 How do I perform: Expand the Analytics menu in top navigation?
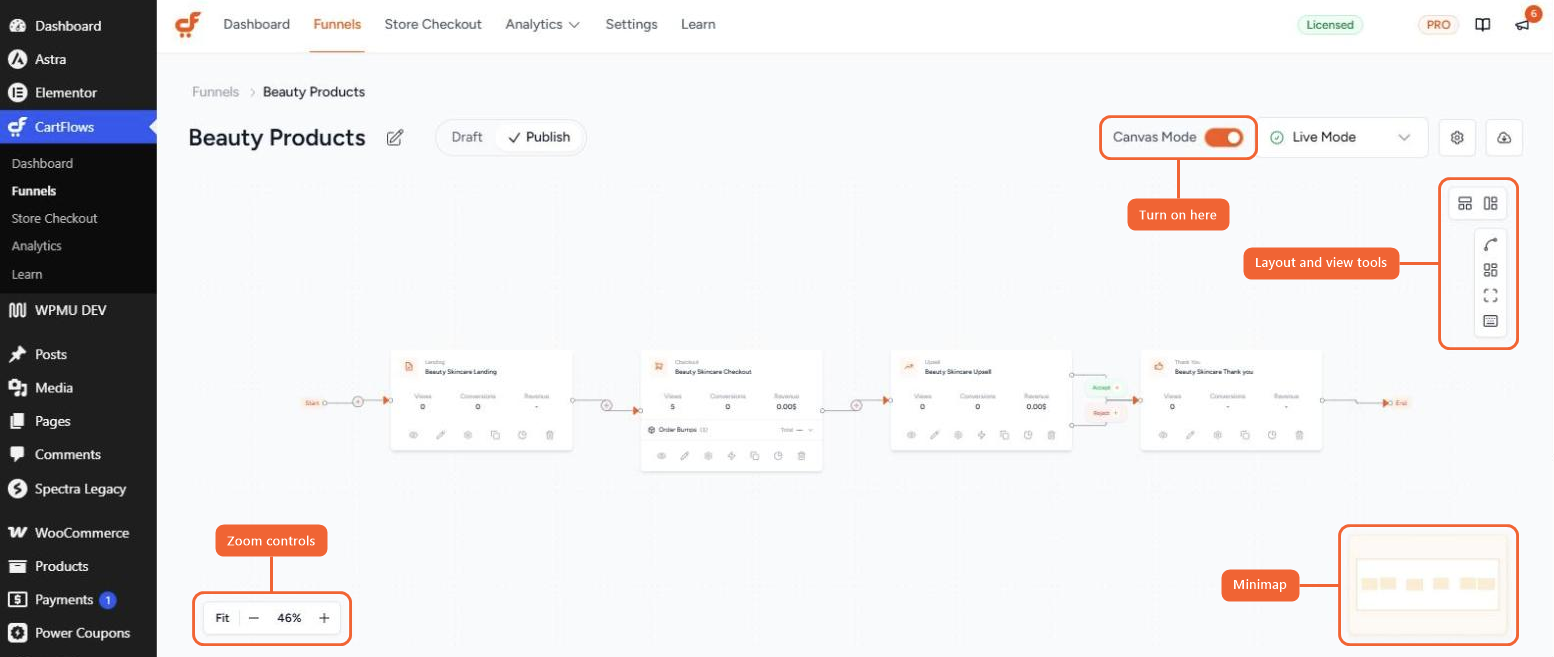(543, 24)
